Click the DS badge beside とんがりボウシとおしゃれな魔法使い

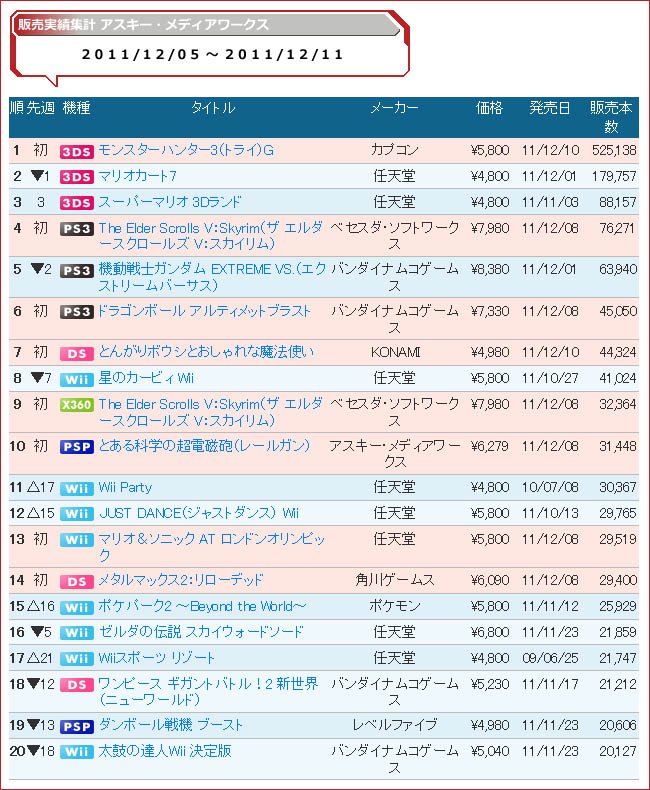click(77, 354)
